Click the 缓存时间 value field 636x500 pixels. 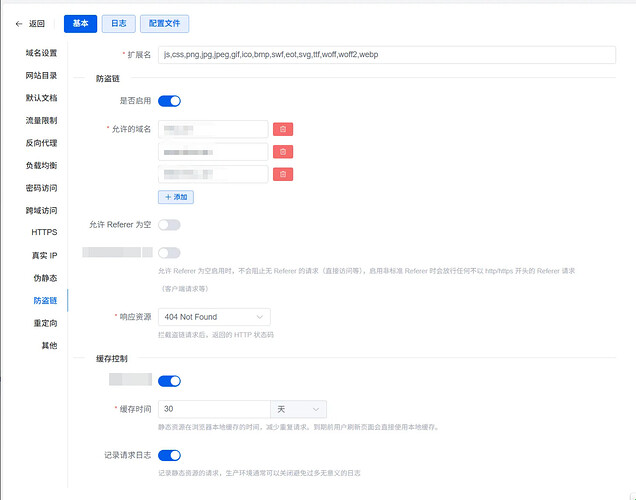coord(214,409)
